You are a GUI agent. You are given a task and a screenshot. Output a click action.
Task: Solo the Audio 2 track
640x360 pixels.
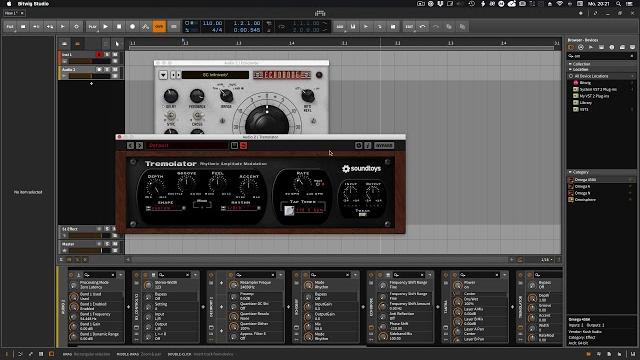[x=107, y=69]
